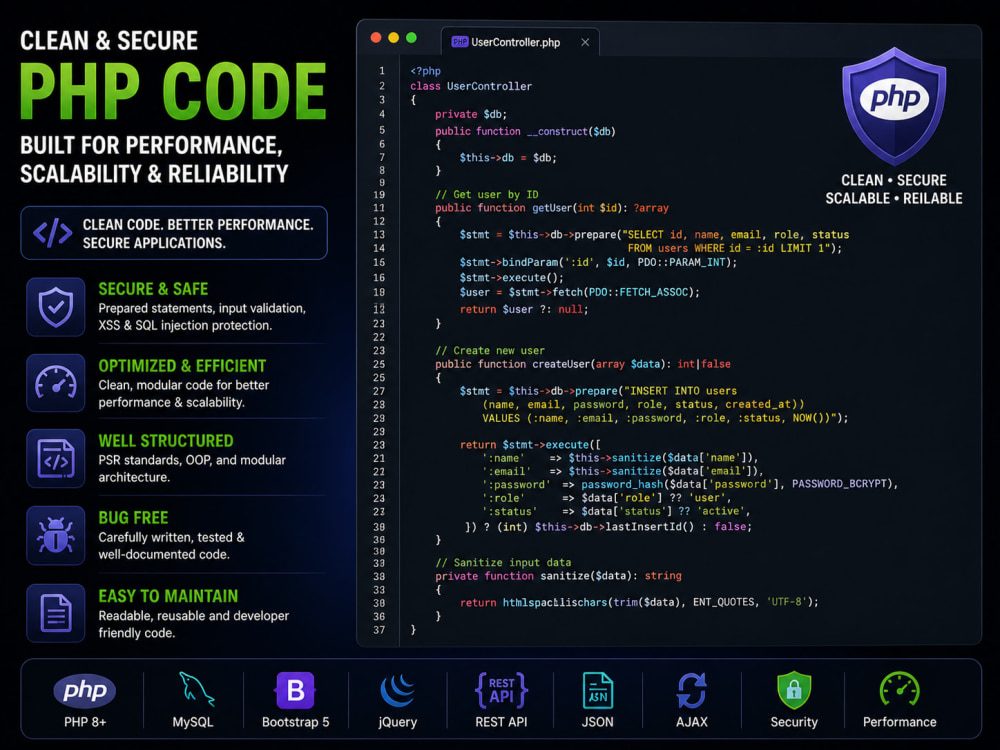Click the 'INSERT INTO users' code line
The width and height of the screenshot is (1000, 750).
tap(598, 391)
